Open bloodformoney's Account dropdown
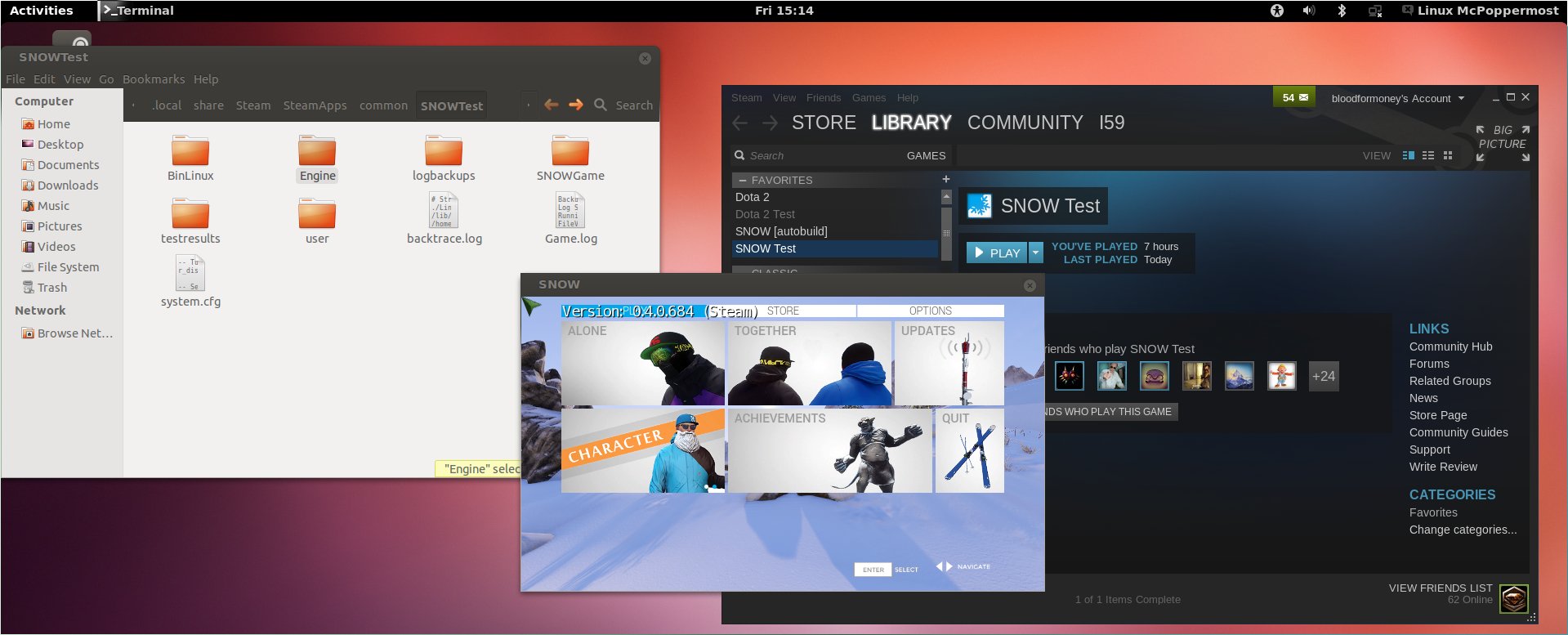Viewport: 1568px width, 635px height. [1397, 98]
